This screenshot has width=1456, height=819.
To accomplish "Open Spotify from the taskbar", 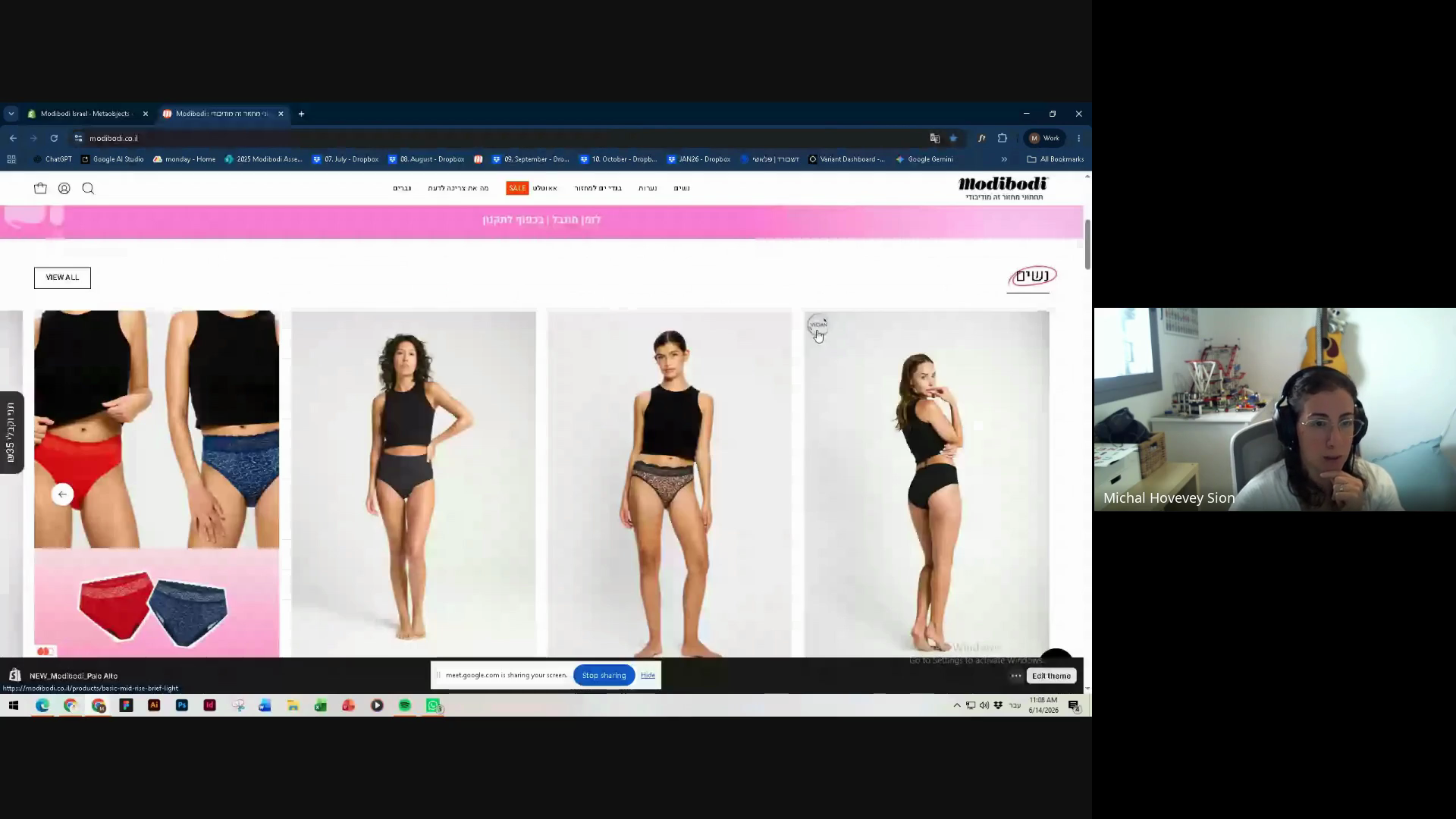I will (405, 705).
